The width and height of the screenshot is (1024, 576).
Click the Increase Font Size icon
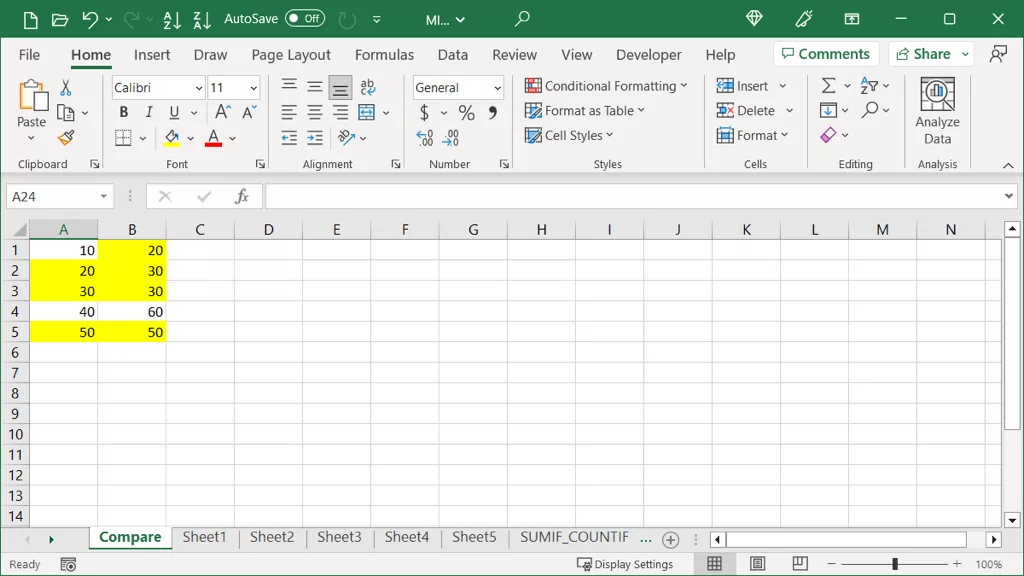223,112
